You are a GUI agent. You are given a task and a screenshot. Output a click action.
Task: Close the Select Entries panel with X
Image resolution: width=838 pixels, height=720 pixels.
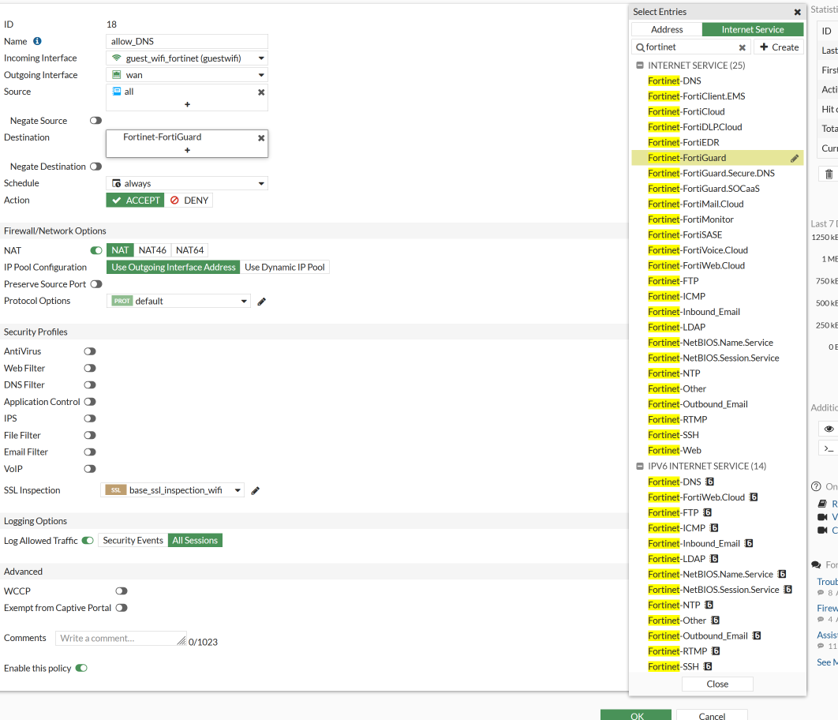point(797,12)
